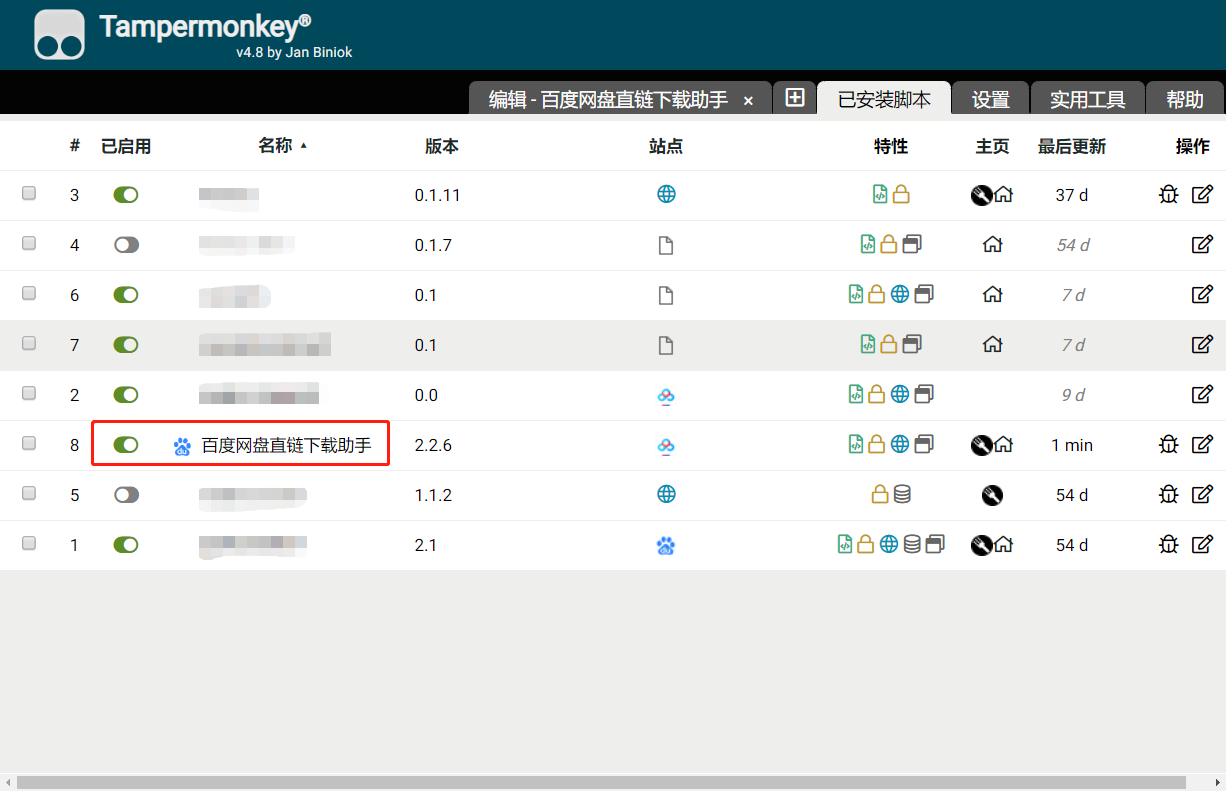
Task: Click last updated 37 d value
Action: [1072, 195]
